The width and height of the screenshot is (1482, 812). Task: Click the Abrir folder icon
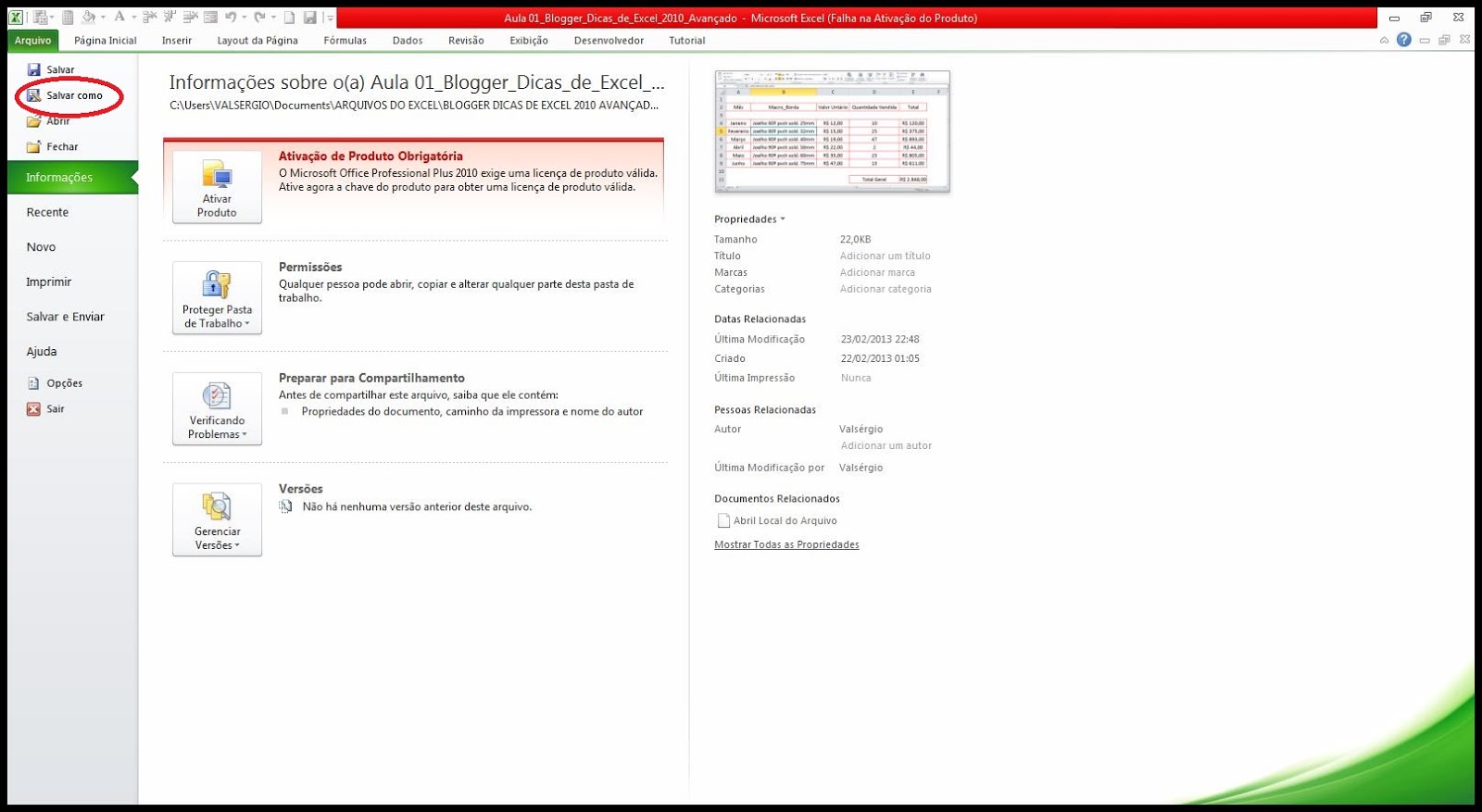click(x=33, y=121)
